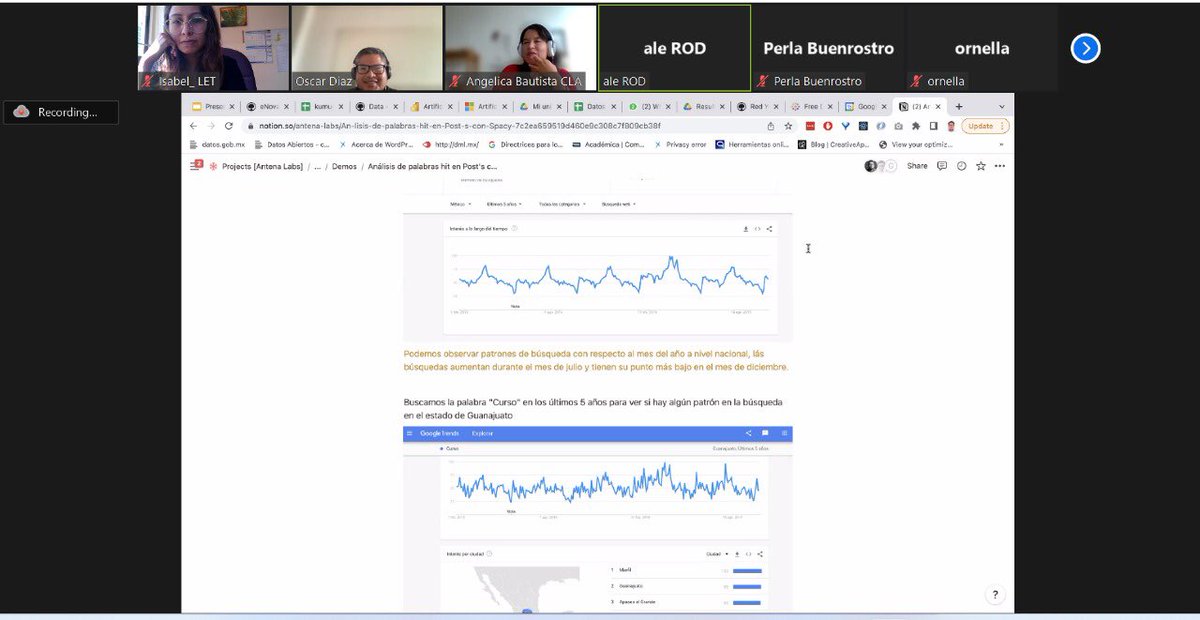1200x620 pixels.
Task: Click the next participants arrow button
Action: (1085, 48)
